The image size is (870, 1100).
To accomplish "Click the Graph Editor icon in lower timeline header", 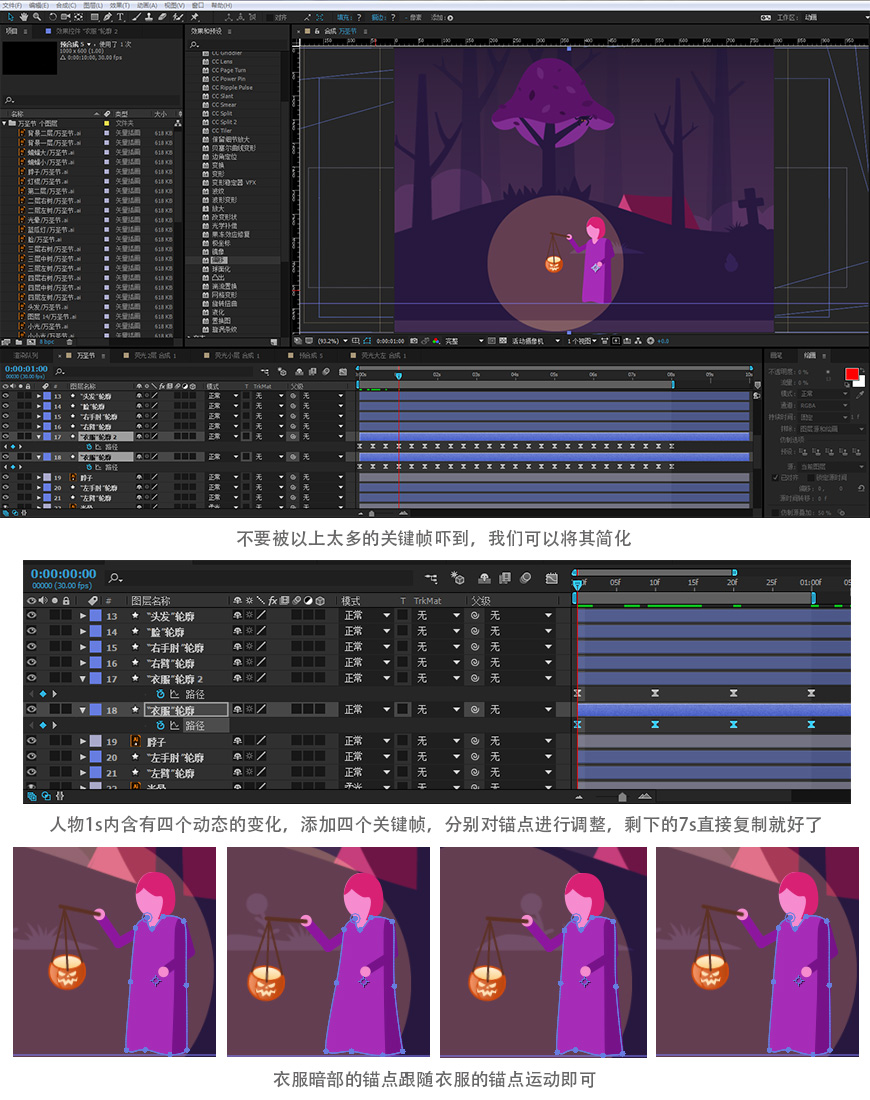I will coord(552,578).
